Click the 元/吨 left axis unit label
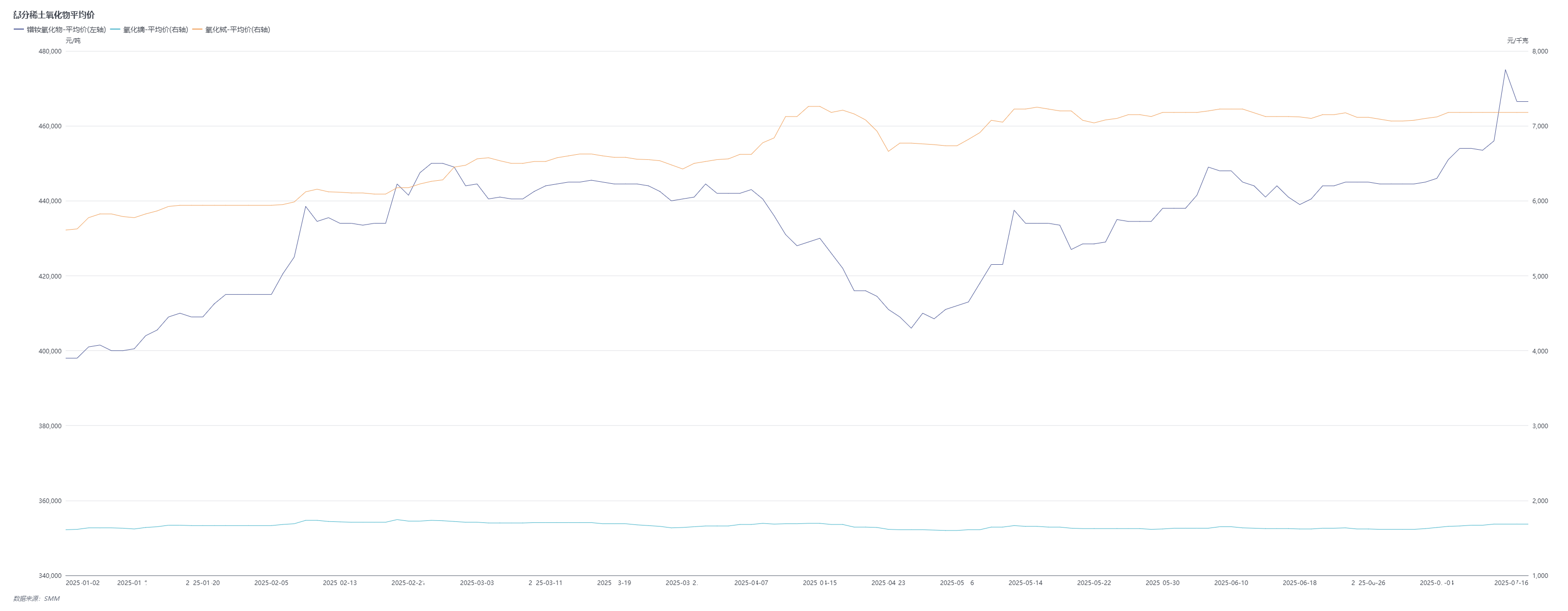 (73, 40)
